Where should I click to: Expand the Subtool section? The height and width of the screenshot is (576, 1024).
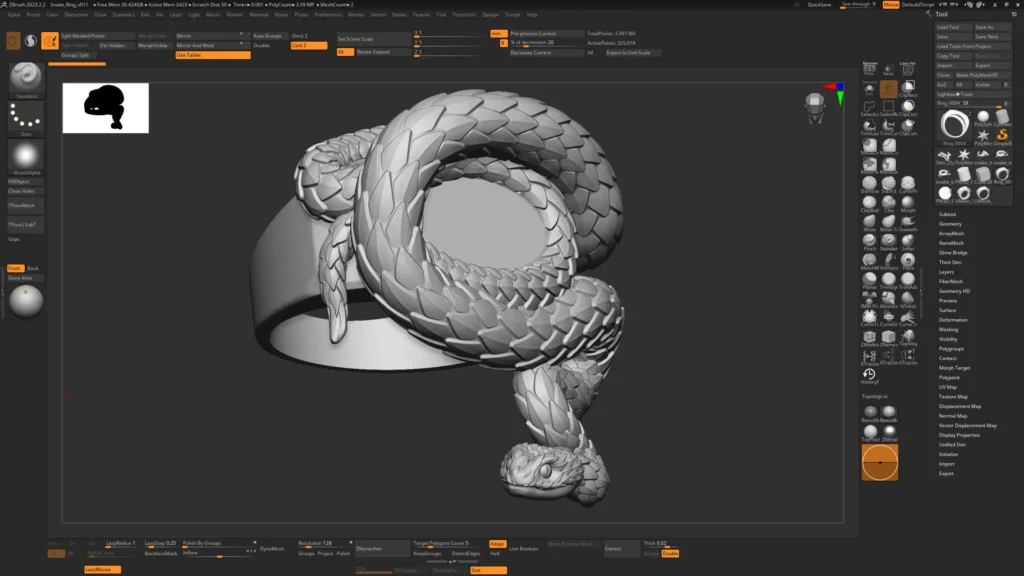tap(947, 214)
